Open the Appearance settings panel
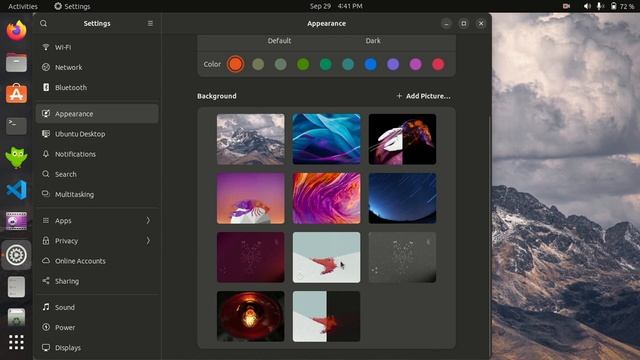Image resolution: width=640 pixels, height=360 pixels. click(x=97, y=114)
